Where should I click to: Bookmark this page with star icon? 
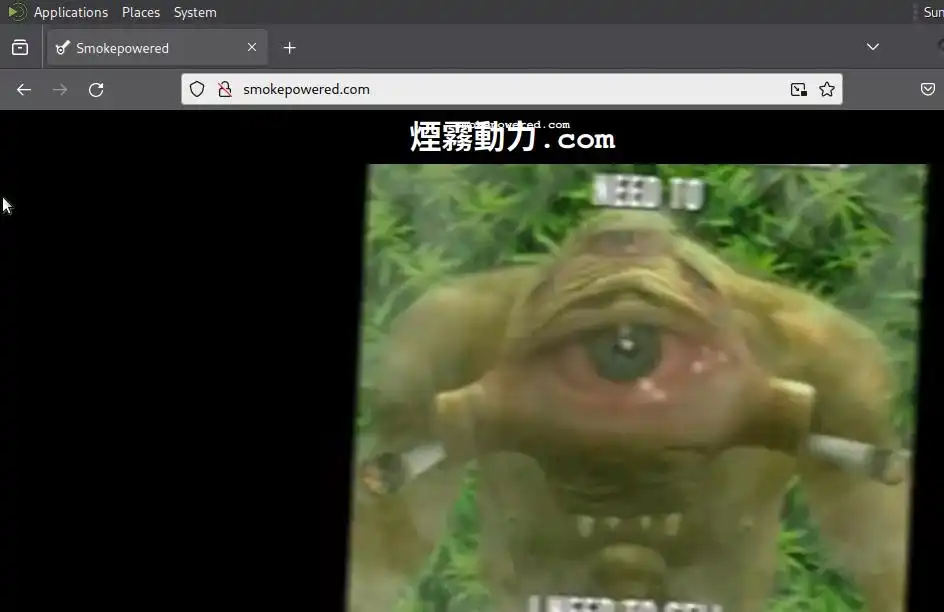827,89
